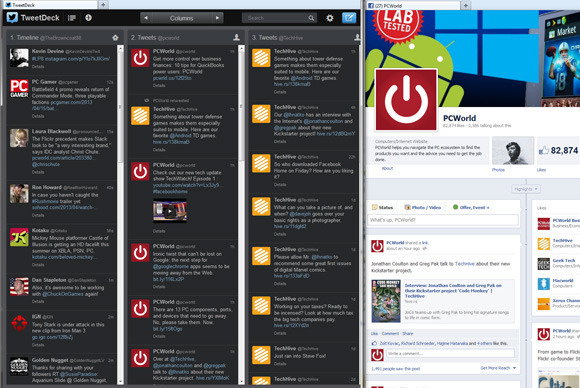
Task: Open Details under PCWorld QuickBooks tweet
Action: pos(159,85)
